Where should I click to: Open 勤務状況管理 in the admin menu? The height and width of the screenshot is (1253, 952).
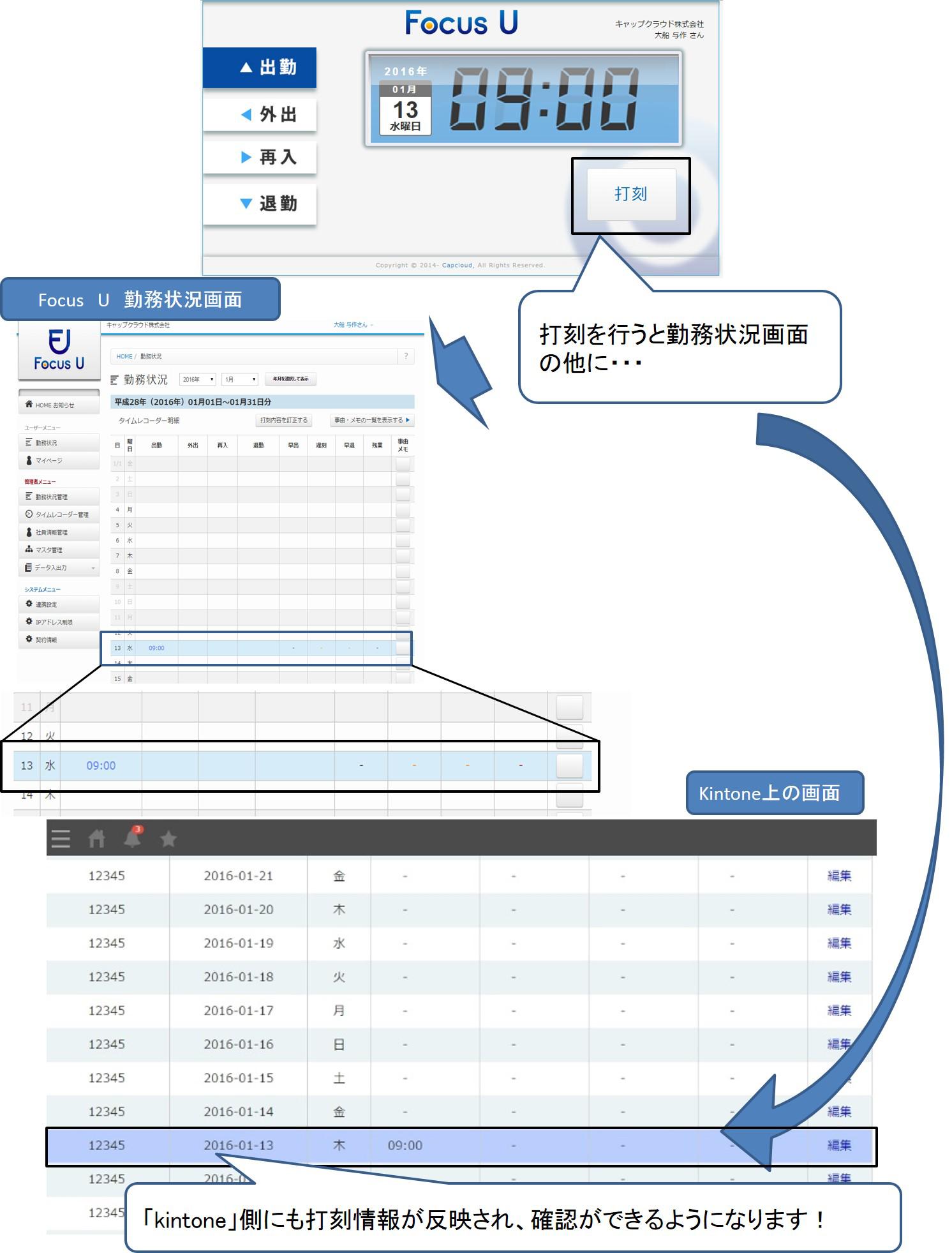pyautogui.click(x=59, y=496)
